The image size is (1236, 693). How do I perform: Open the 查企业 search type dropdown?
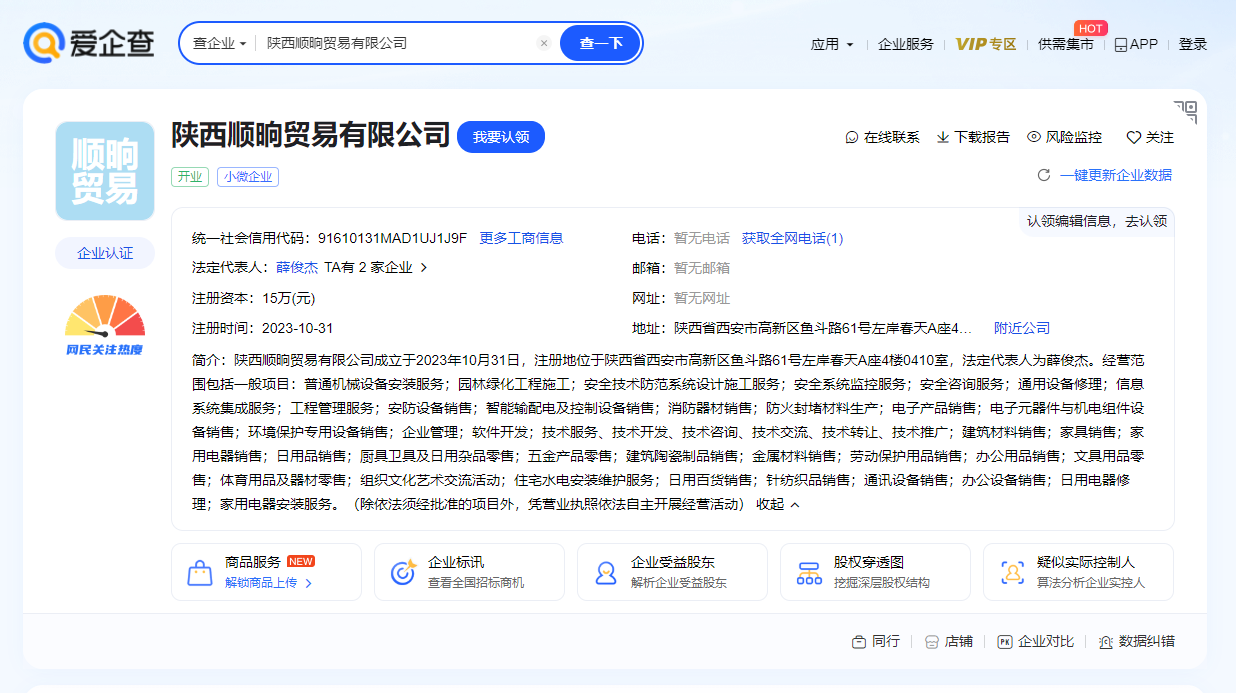[x=219, y=43]
